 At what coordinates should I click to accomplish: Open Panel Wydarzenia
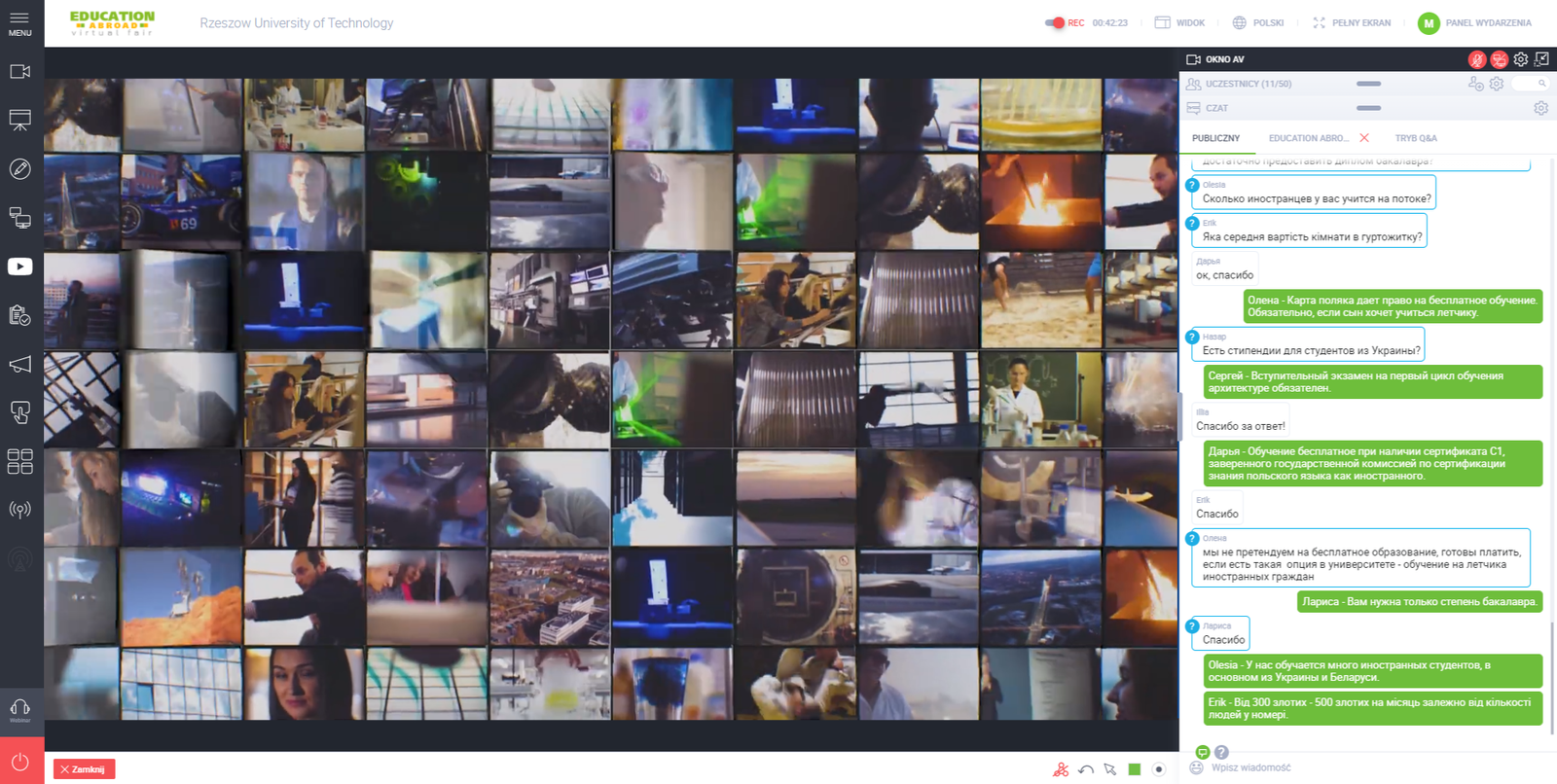pyautogui.click(x=1475, y=22)
